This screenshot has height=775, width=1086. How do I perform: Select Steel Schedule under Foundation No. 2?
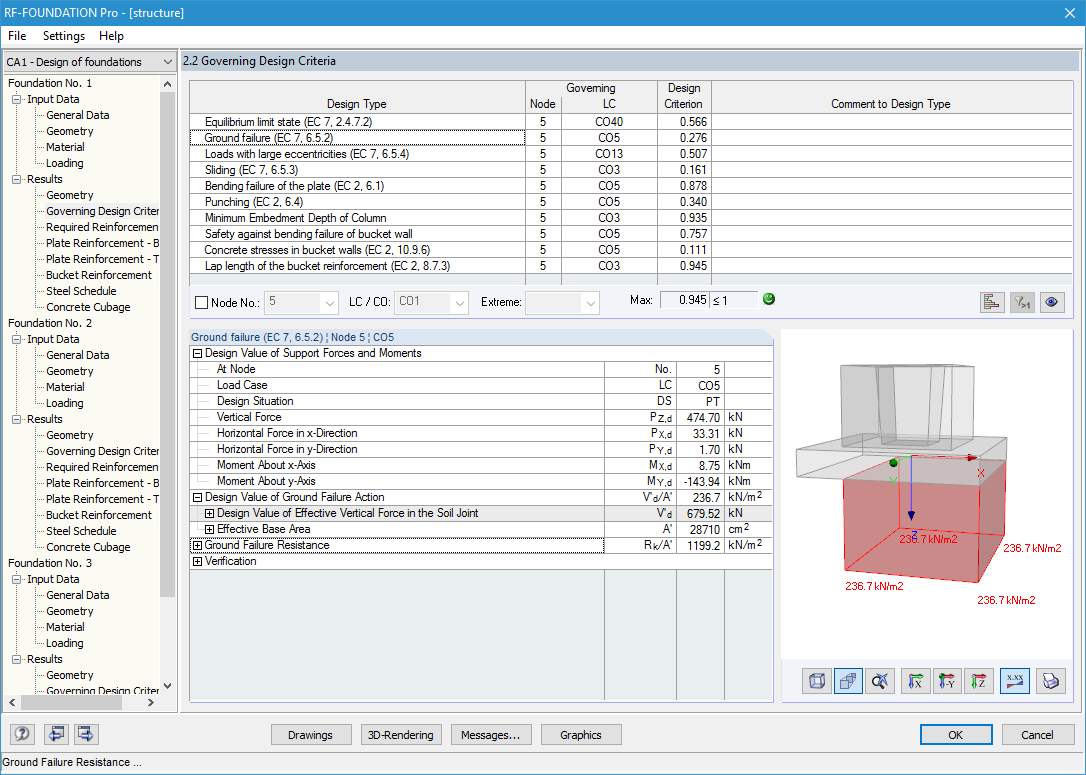81,531
